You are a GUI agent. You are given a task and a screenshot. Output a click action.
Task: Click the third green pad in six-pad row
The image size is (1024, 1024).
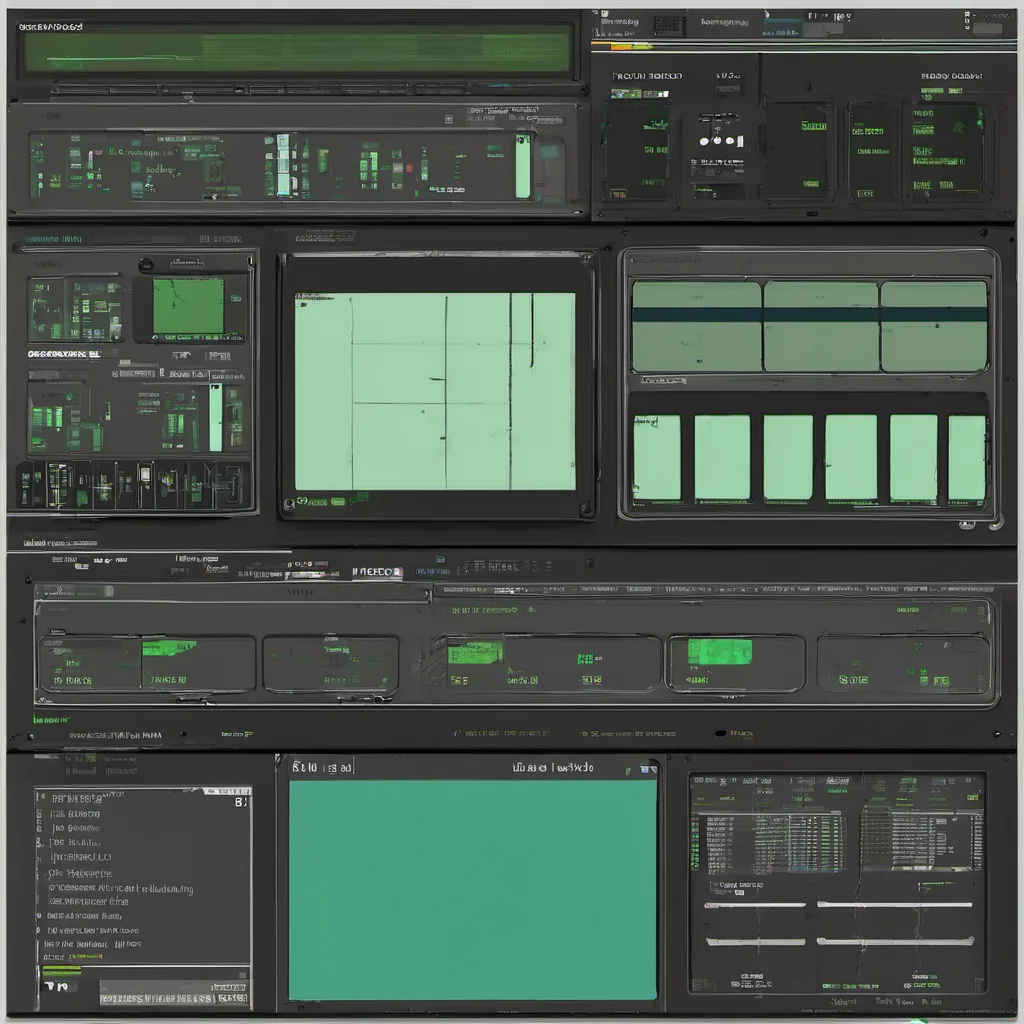point(788,458)
